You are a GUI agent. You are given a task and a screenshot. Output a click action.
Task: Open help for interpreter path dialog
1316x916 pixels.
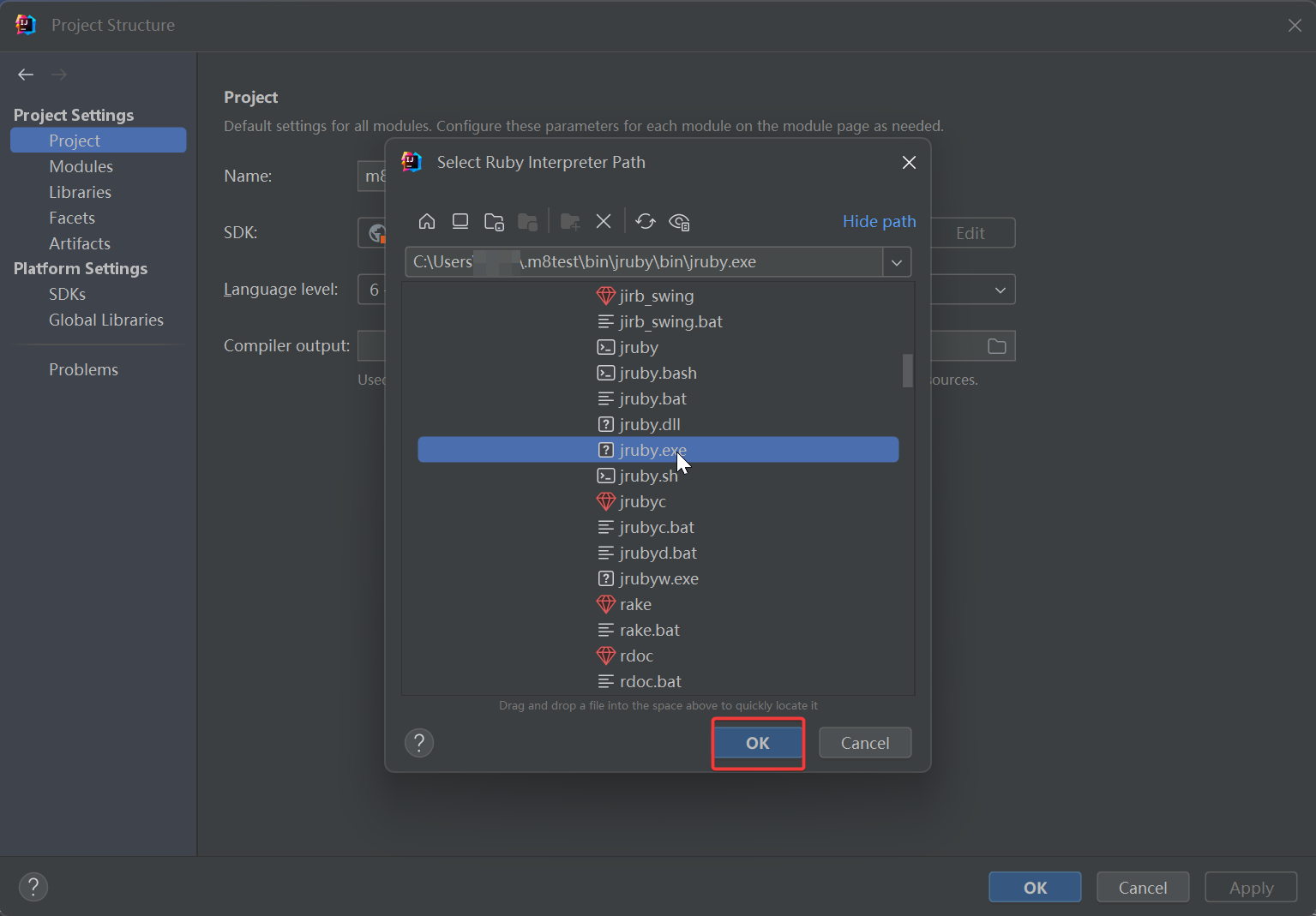(419, 743)
